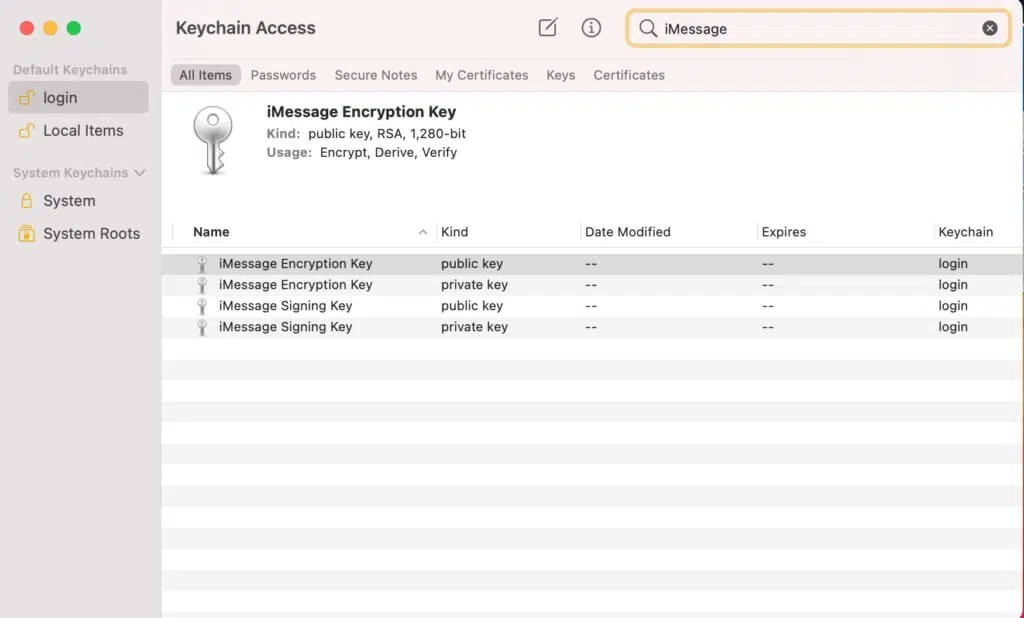Click key icon of Signing private key row
The height and width of the screenshot is (618, 1024).
click(x=202, y=327)
